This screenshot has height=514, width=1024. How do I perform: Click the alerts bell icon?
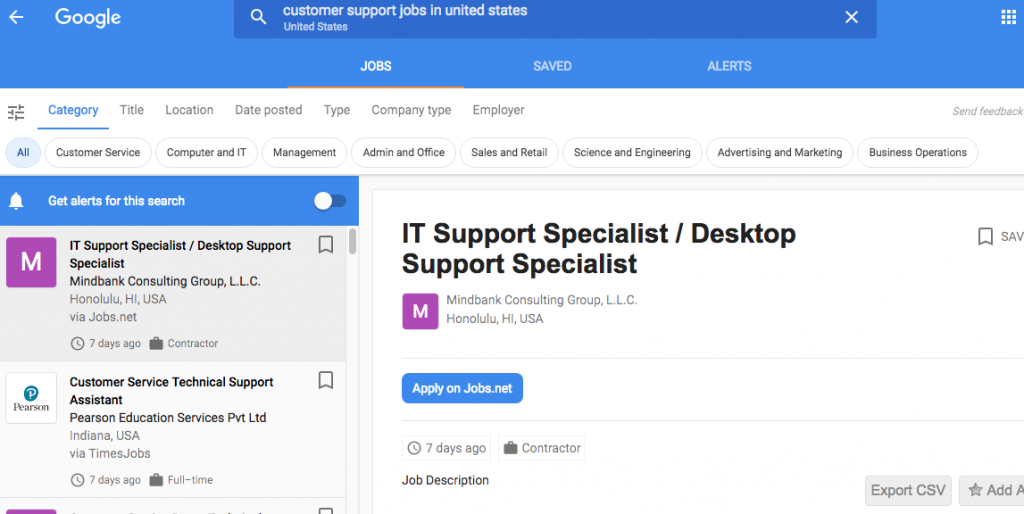(x=16, y=201)
